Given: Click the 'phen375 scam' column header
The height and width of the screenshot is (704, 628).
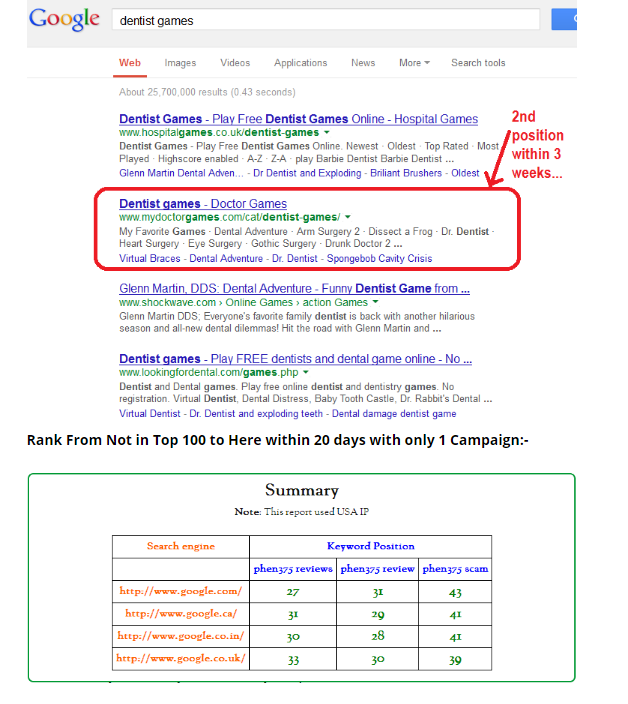Looking at the screenshot, I should coord(455,569).
